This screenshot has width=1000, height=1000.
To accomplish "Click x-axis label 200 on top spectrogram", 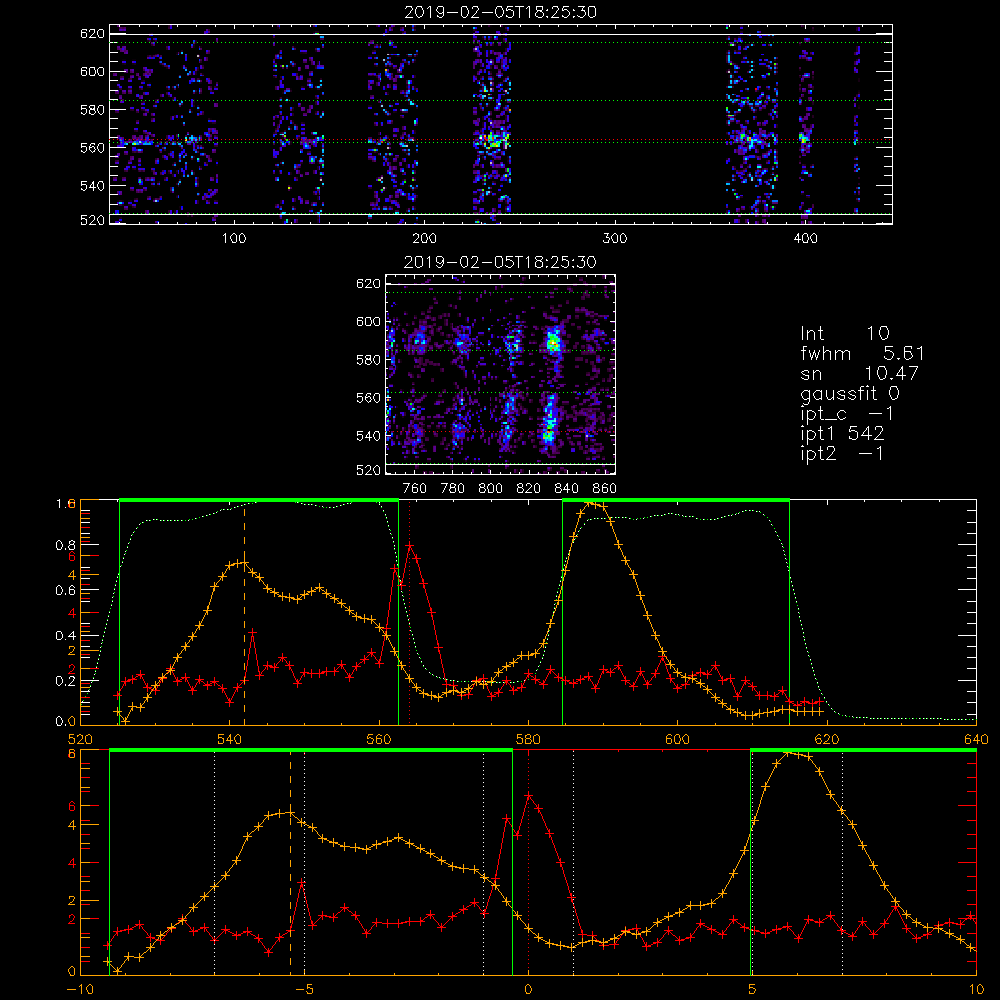I will point(424,239).
